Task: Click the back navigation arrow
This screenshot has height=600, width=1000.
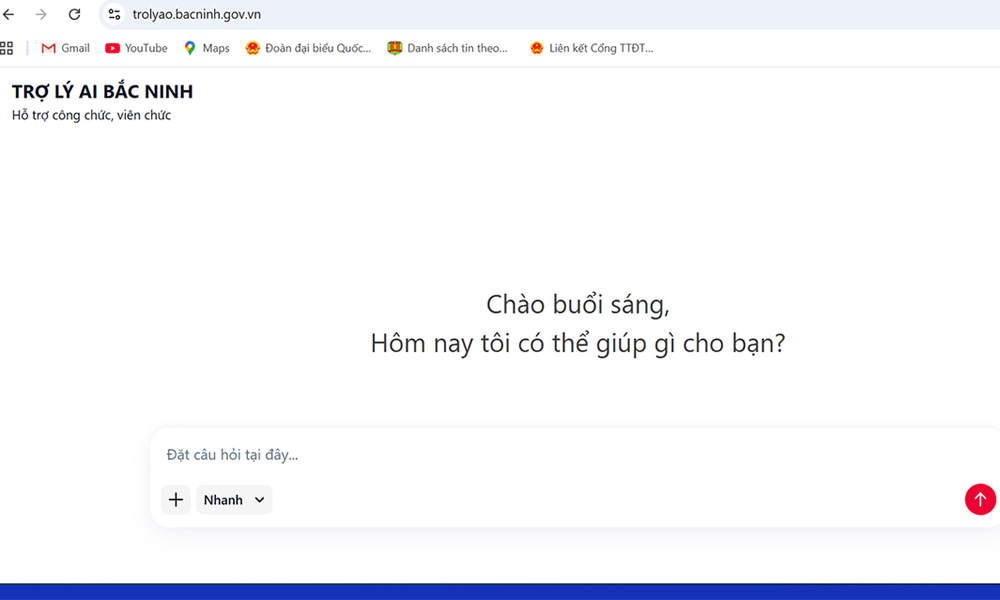Action: pyautogui.click(x=10, y=14)
